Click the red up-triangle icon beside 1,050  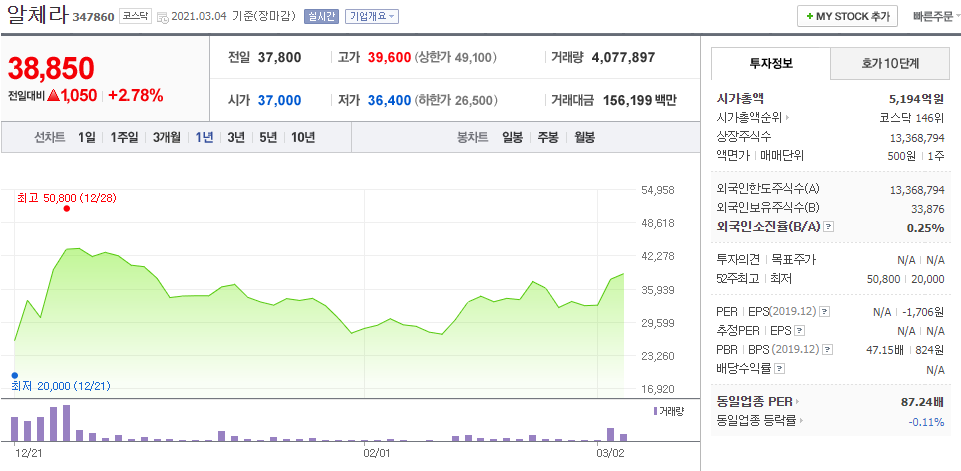(x=53, y=95)
